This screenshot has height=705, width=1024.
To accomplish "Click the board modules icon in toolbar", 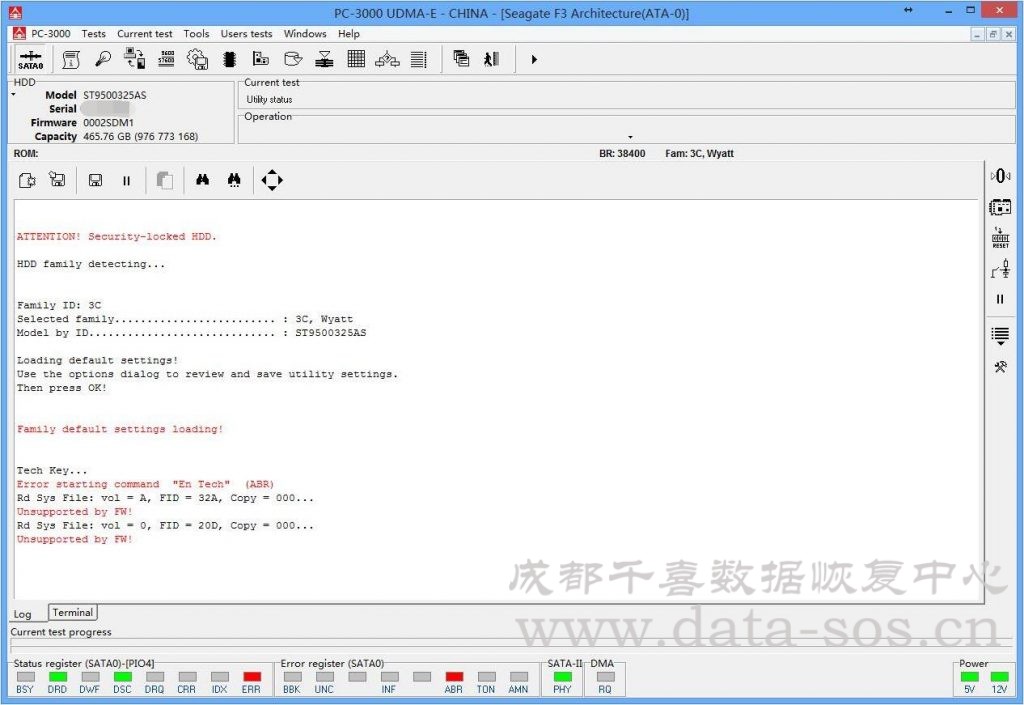I will coord(261,59).
